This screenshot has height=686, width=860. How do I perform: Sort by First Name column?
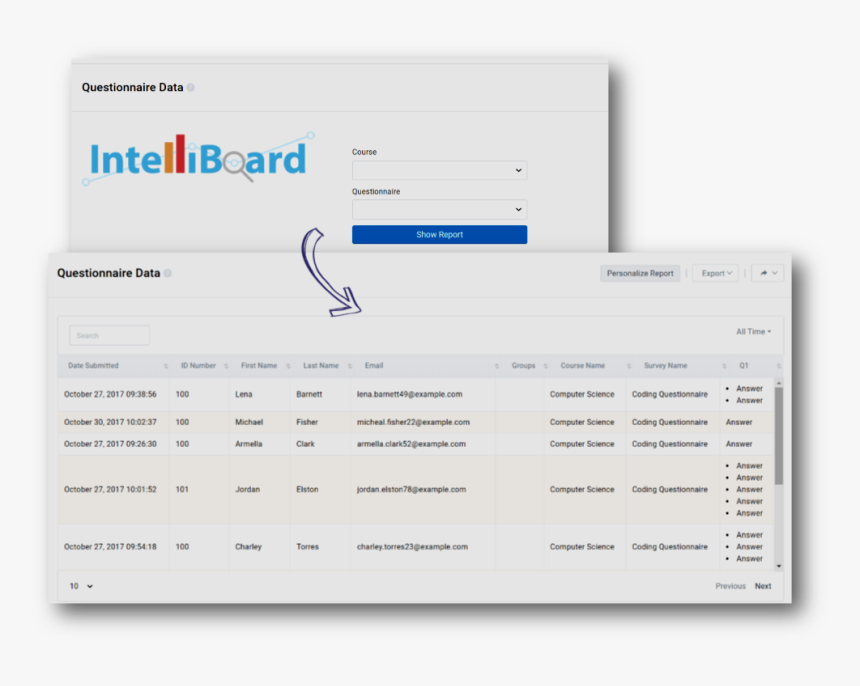pyautogui.click(x=259, y=366)
